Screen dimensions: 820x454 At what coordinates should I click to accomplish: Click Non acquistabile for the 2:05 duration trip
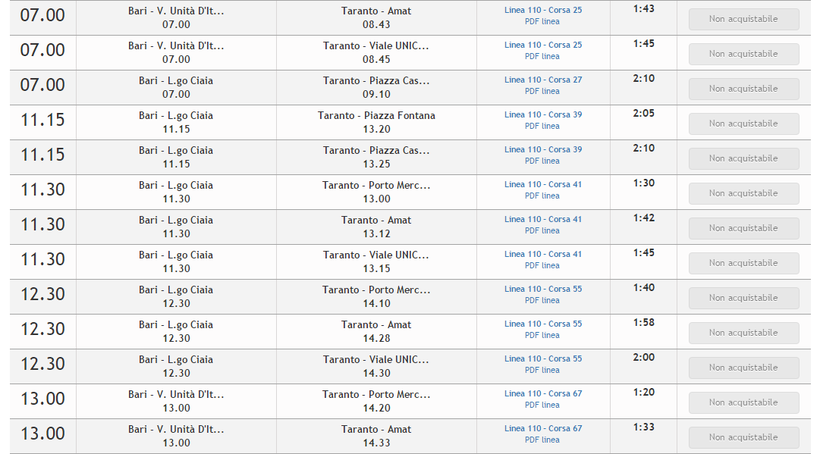[x=744, y=123]
